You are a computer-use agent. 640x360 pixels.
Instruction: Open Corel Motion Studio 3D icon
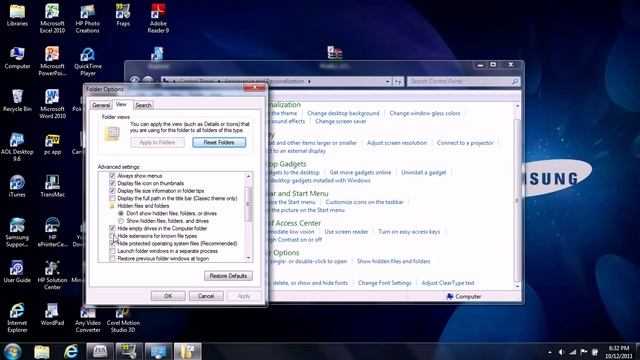click(123, 318)
